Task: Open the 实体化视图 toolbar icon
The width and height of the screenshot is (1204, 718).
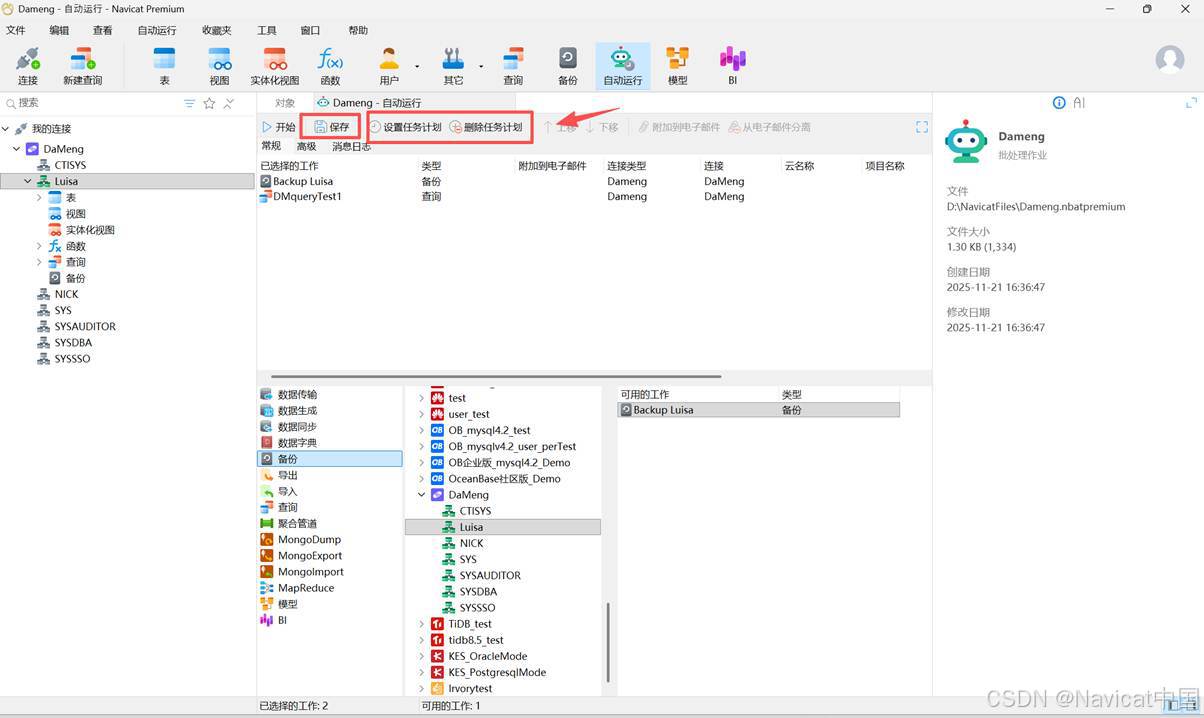Action: (275, 66)
